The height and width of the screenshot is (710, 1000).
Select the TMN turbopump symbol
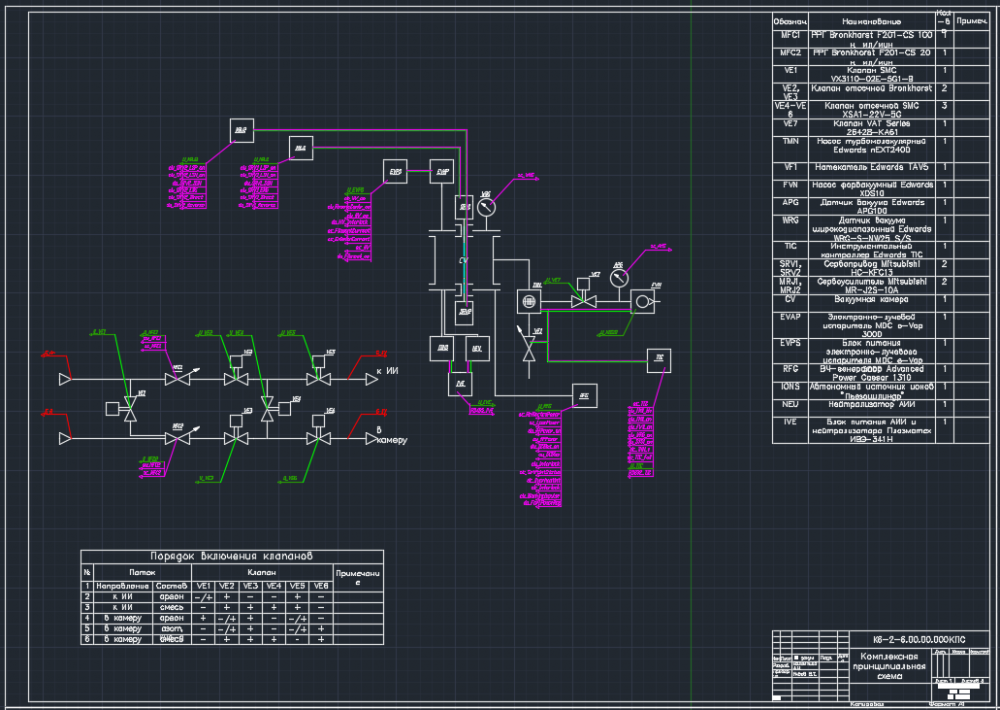(x=529, y=300)
